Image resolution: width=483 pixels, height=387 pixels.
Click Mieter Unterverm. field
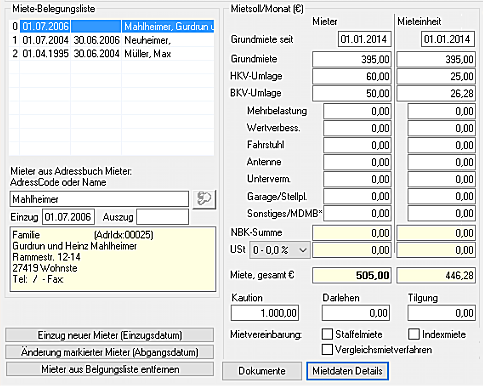(x=357, y=179)
